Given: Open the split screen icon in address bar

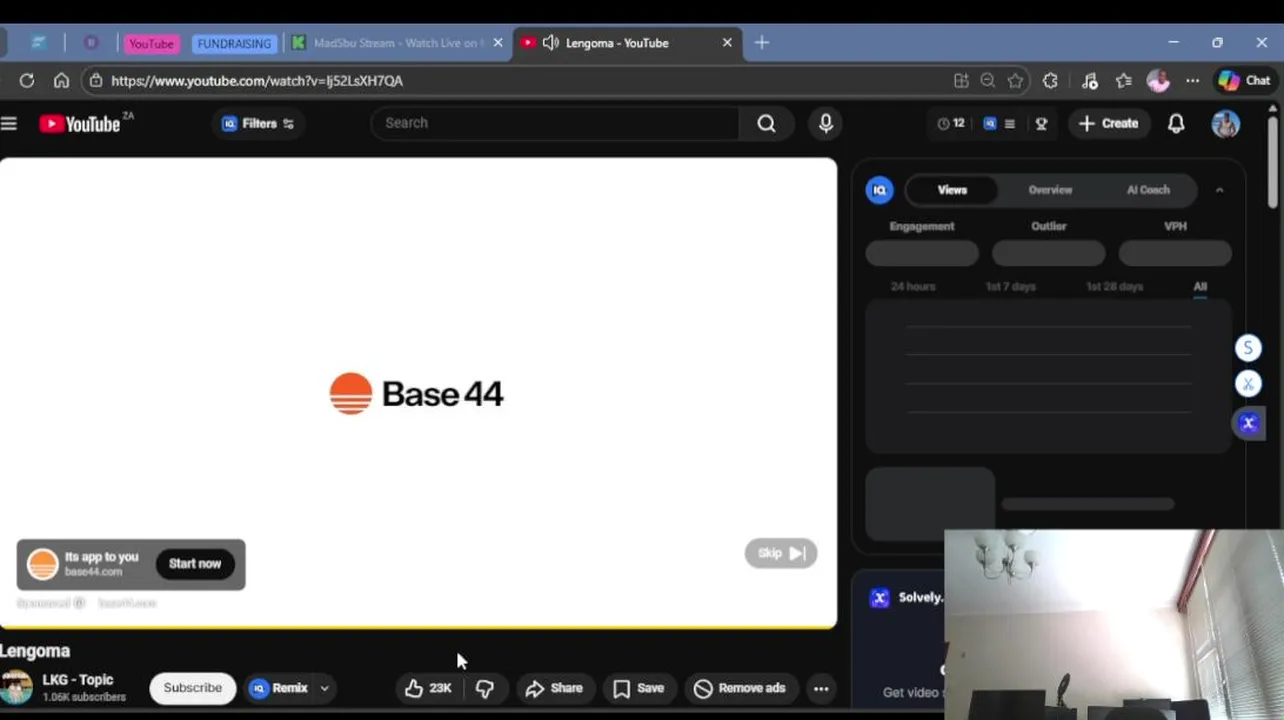Looking at the screenshot, I should tap(961, 81).
